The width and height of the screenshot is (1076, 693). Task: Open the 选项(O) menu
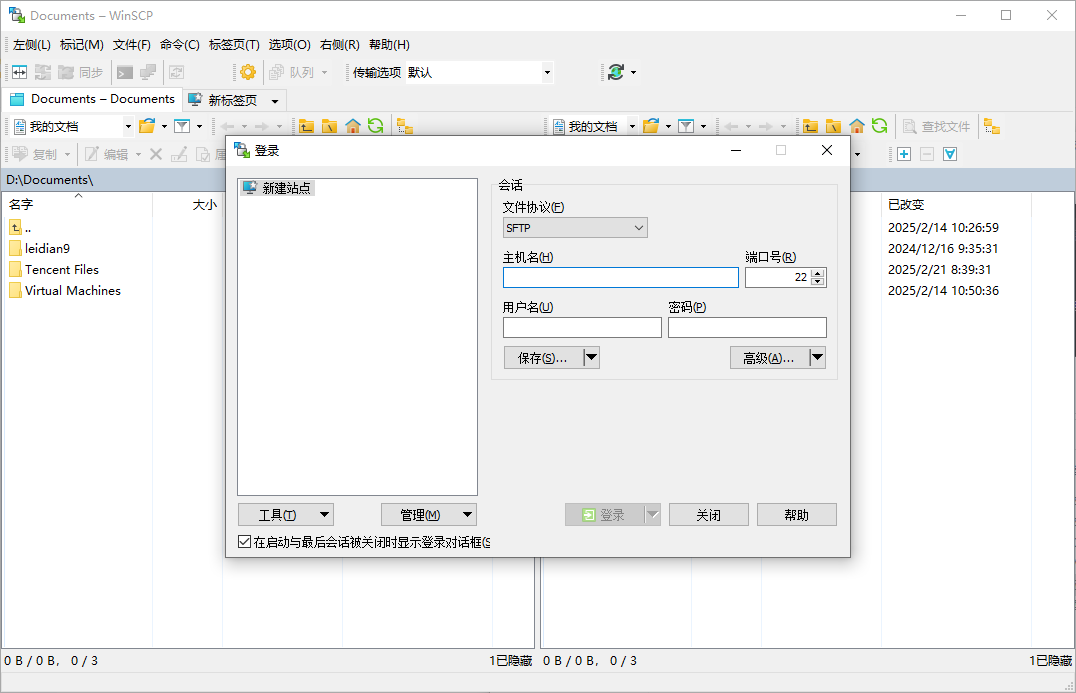pyautogui.click(x=290, y=45)
